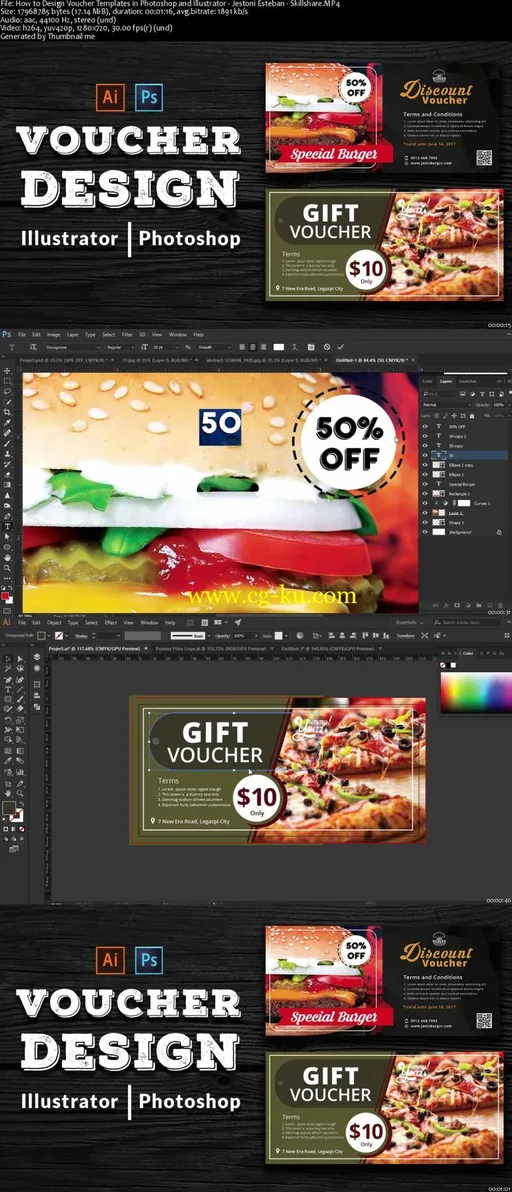Click the right align text icon in Photoshop options bar
Viewport: 512px width, 1192px height.
tap(263, 346)
